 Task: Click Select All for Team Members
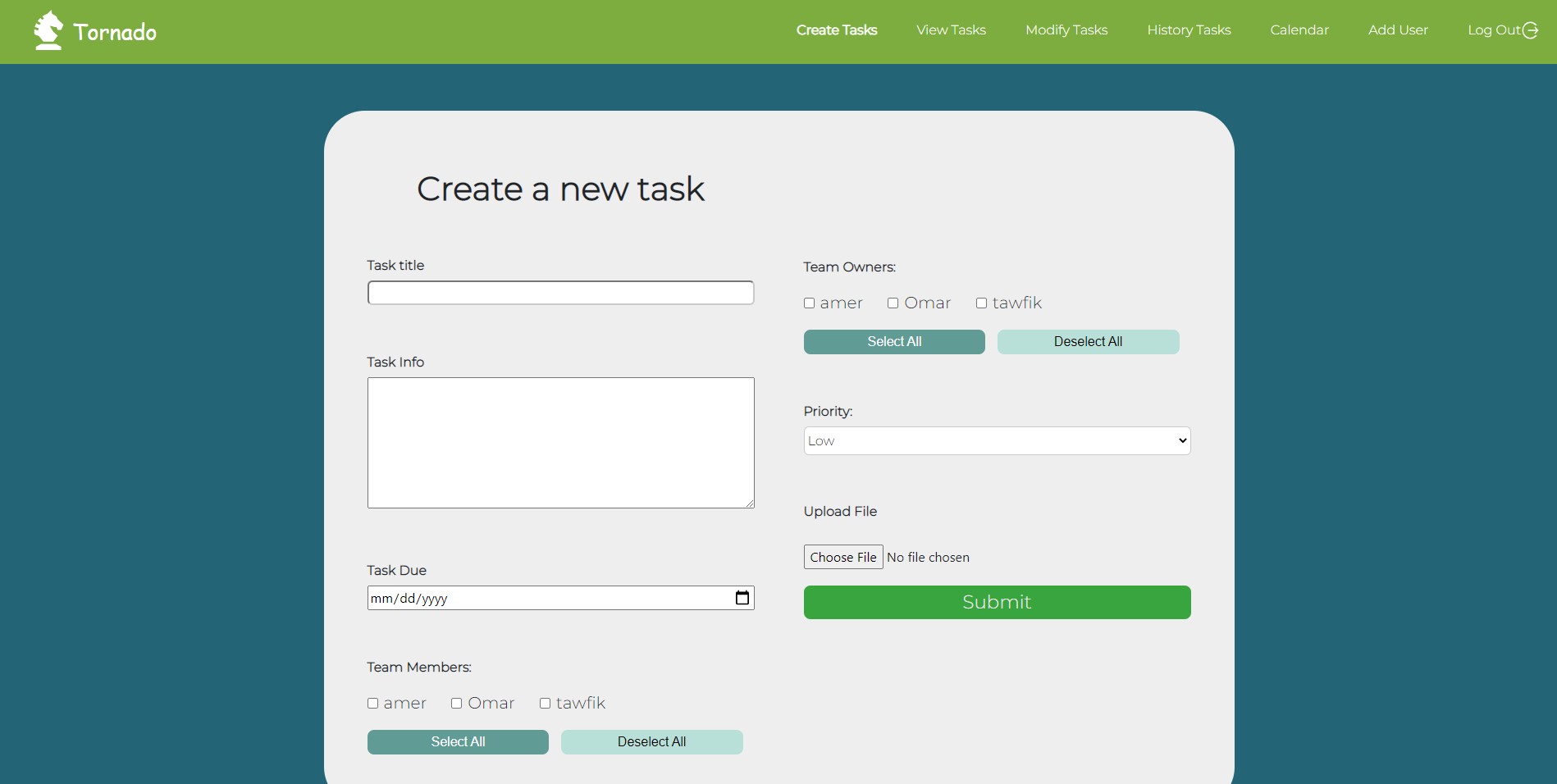458,742
